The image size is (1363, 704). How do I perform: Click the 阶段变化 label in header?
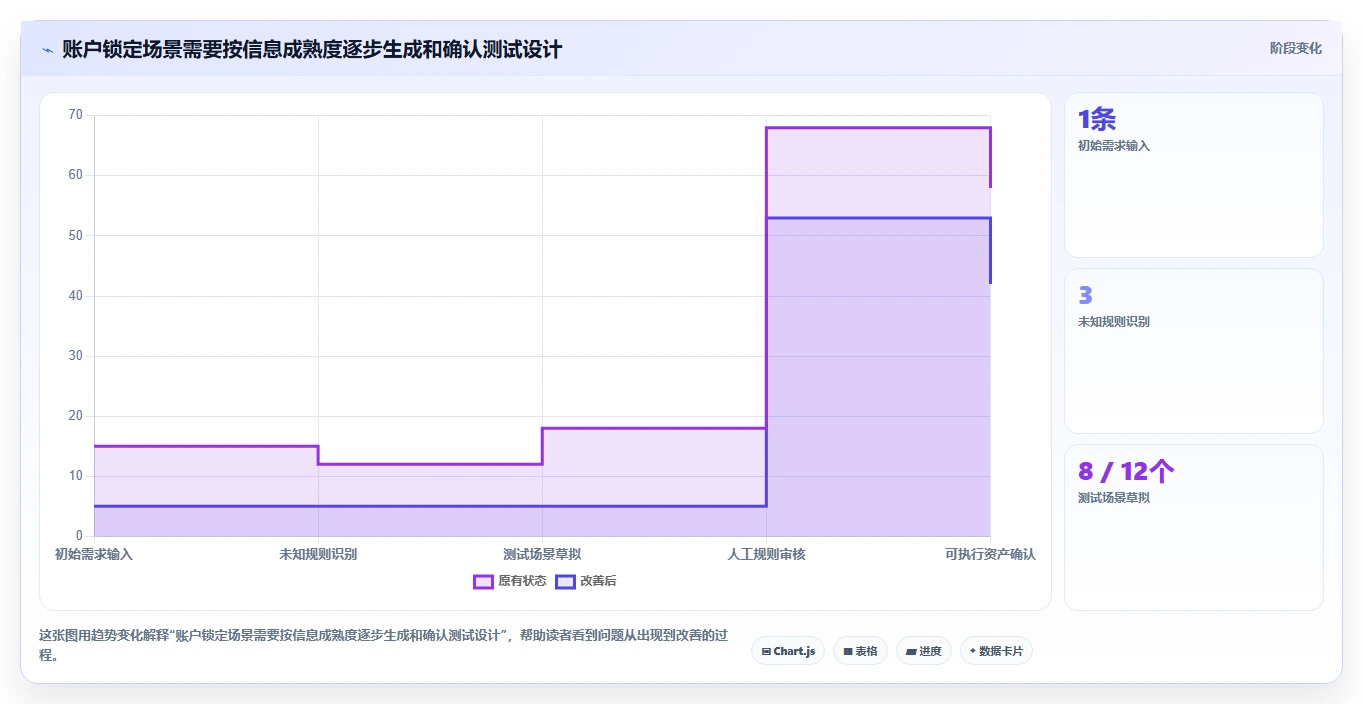pos(1295,48)
